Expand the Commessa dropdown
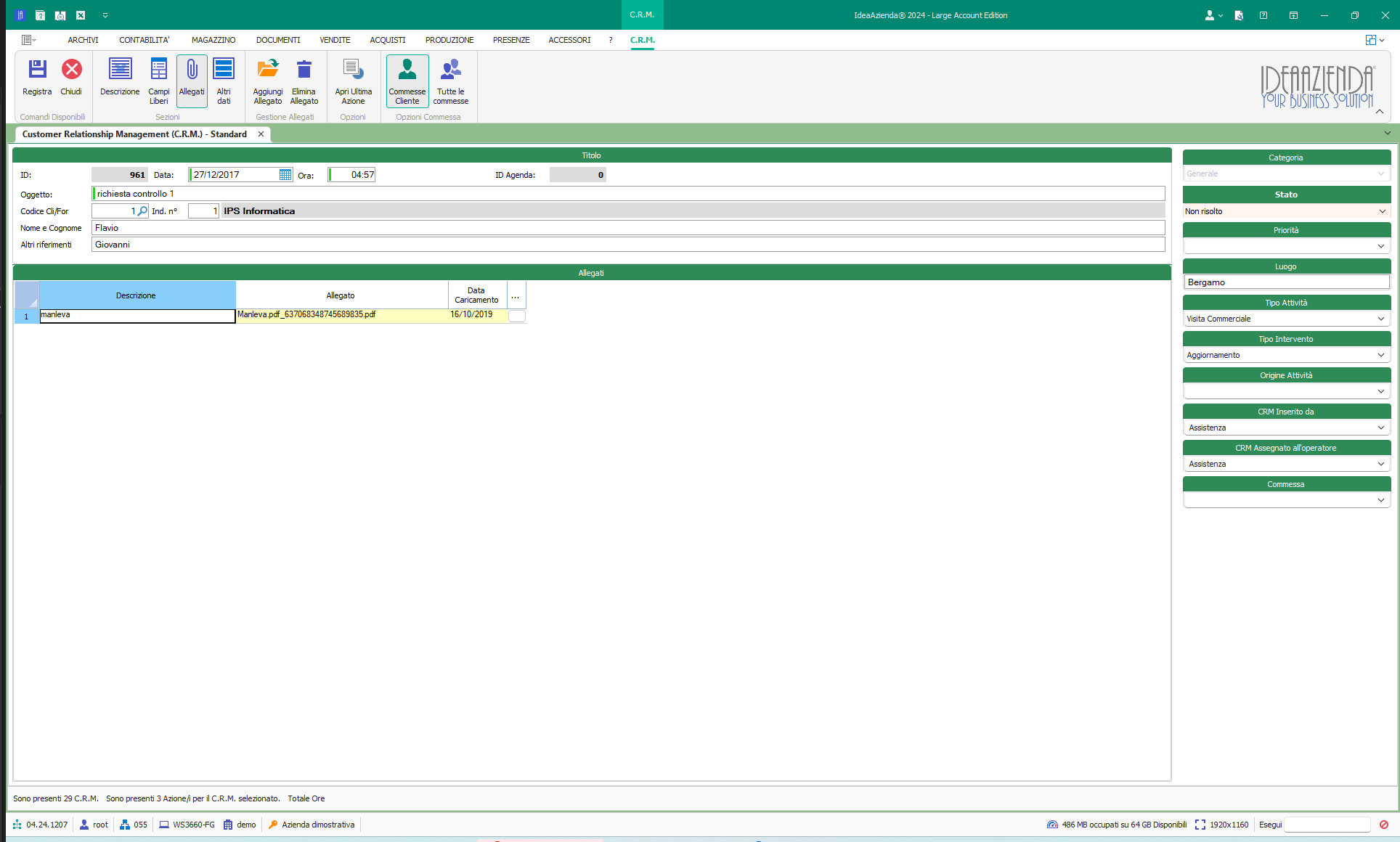Viewport: 1400px width, 842px height. (x=1381, y=500)
